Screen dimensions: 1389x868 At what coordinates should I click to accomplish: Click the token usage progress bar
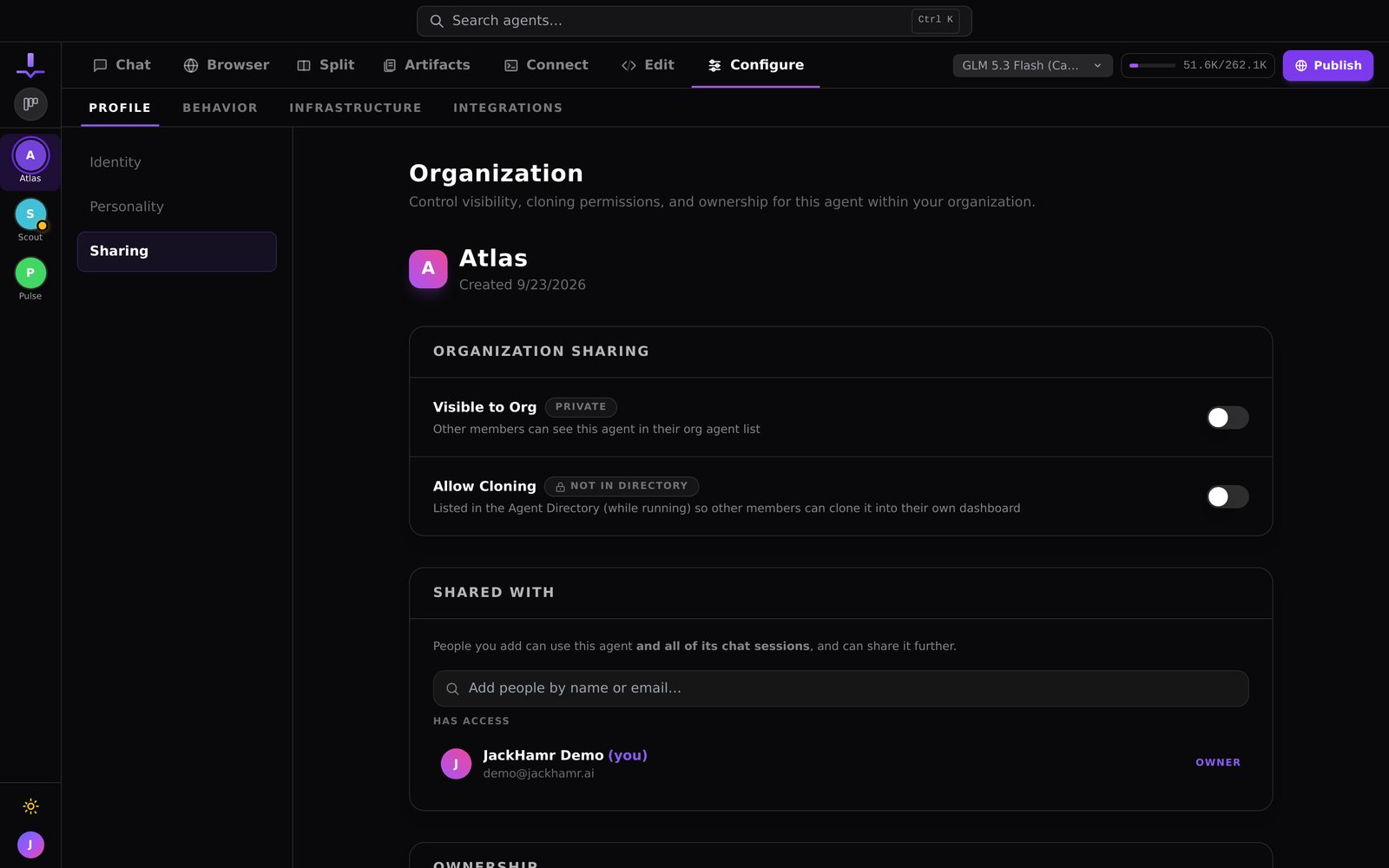(1152, 65)
